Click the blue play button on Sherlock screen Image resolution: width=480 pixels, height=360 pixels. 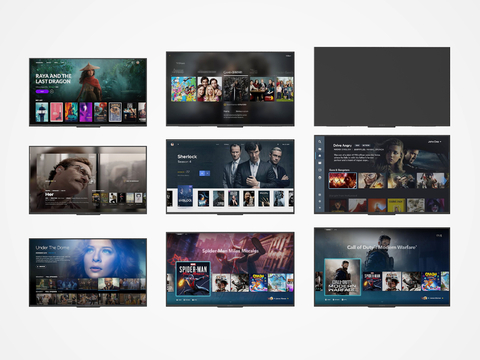click(x=204, y=173)
